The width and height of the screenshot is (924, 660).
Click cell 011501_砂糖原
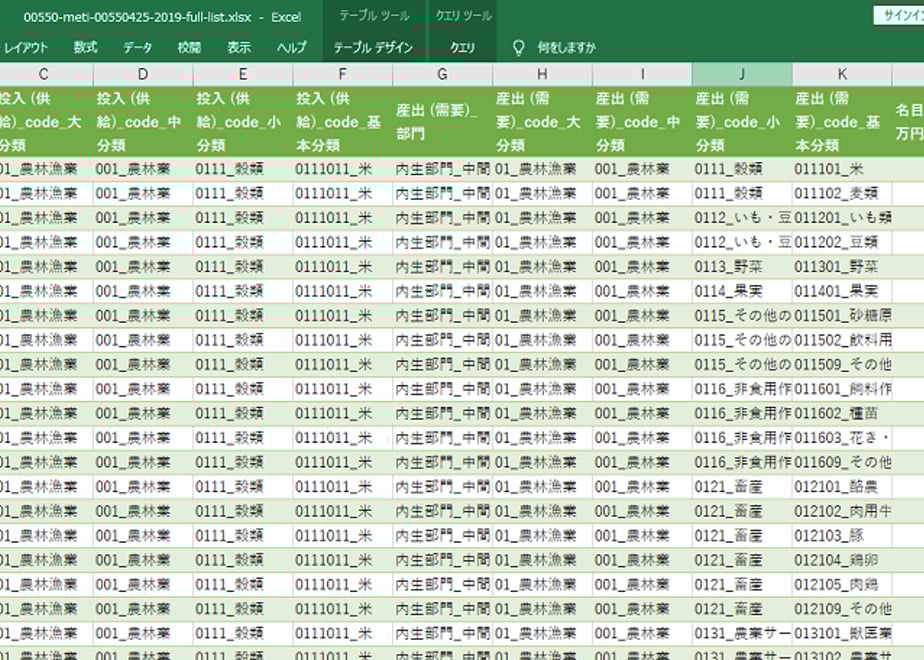tap(842, 316)
